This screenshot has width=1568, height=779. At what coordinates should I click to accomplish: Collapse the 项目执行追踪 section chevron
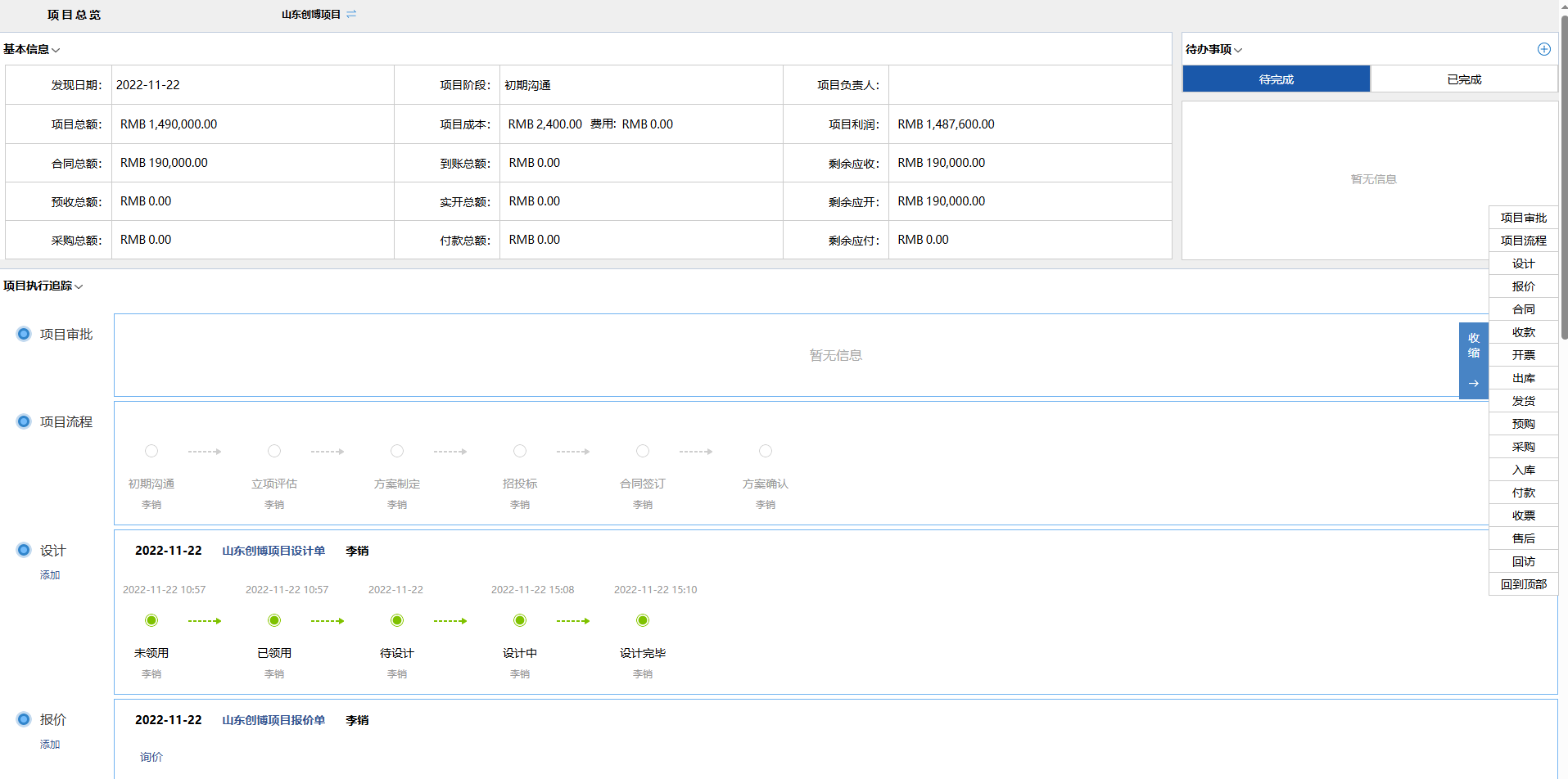[79, 286]
